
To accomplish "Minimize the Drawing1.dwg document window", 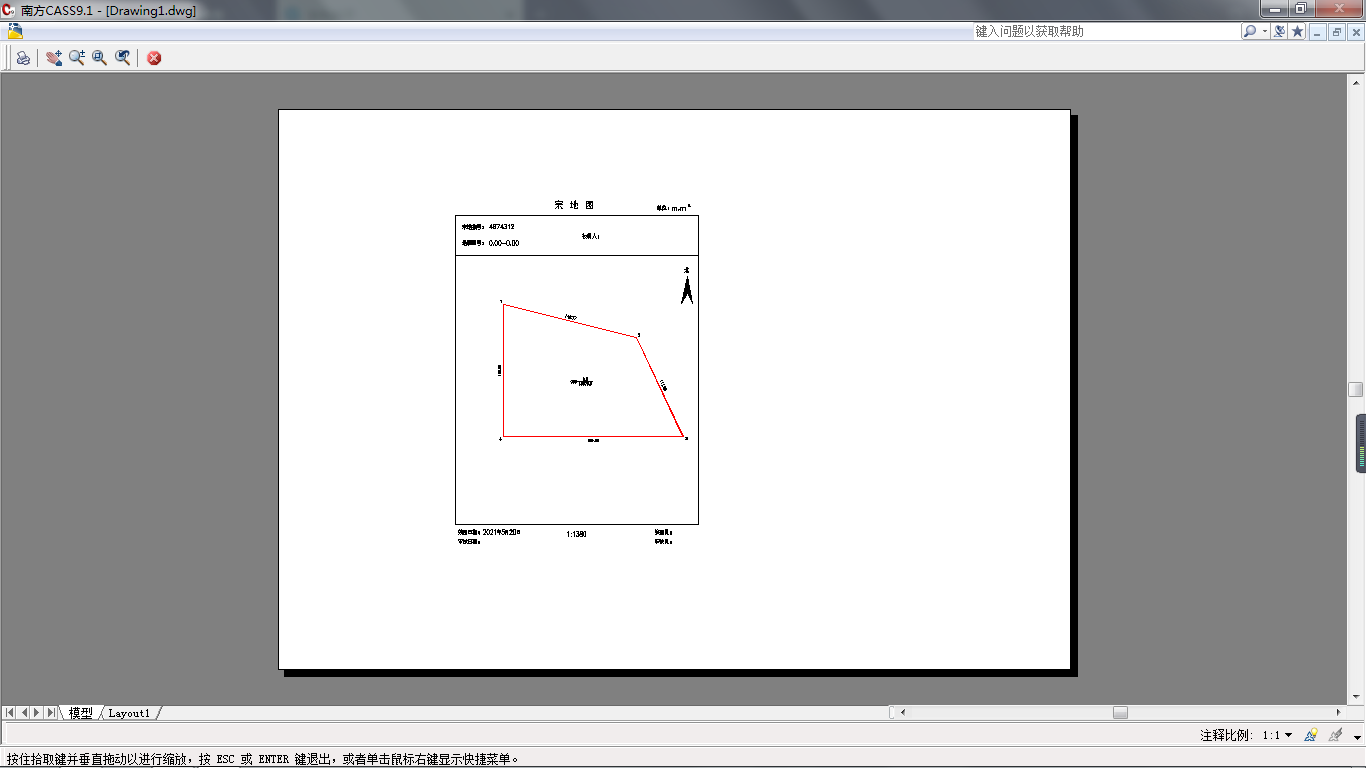I will (x=1318, y=32).
